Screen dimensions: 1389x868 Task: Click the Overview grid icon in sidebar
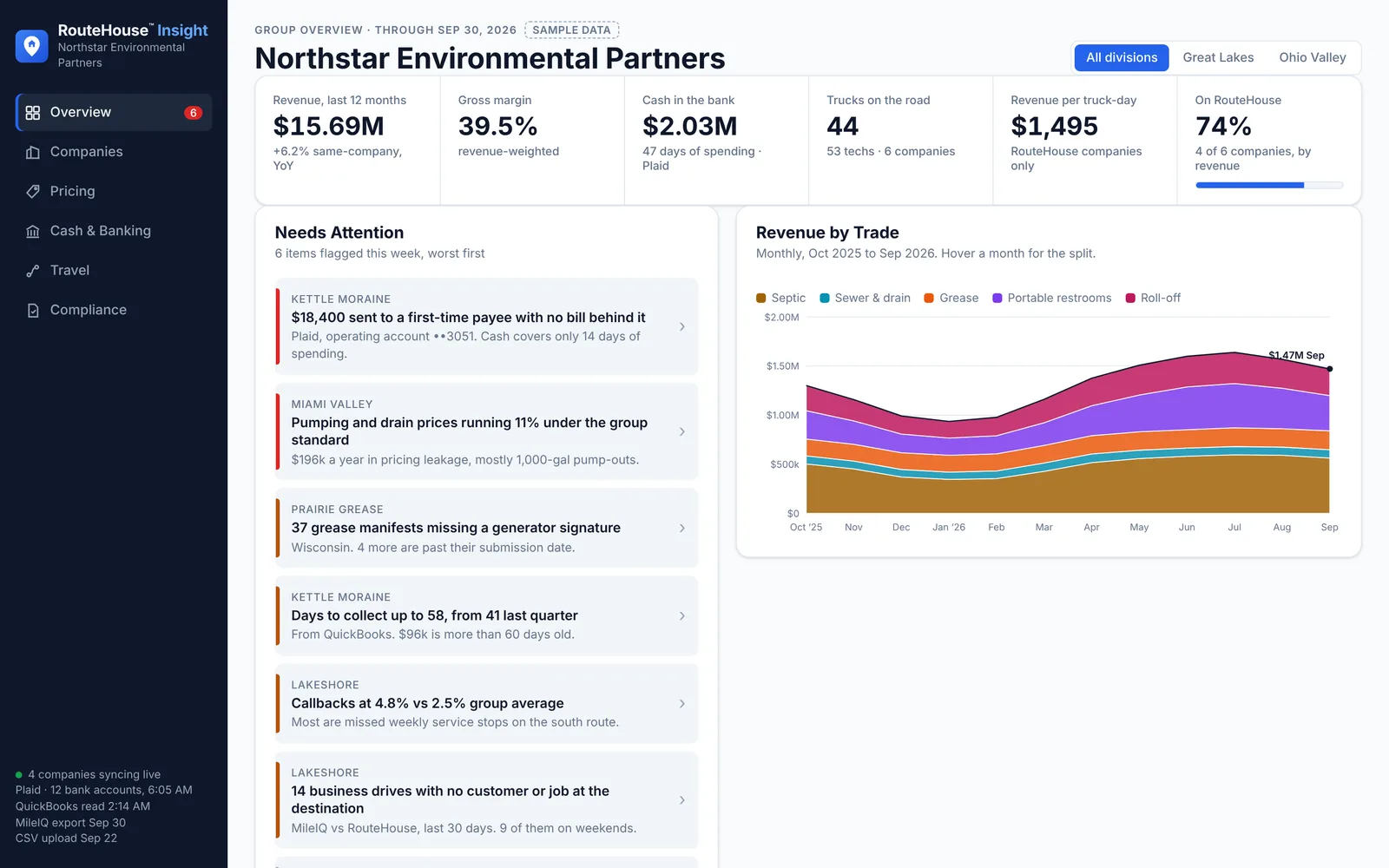click(x=33, y=113)
